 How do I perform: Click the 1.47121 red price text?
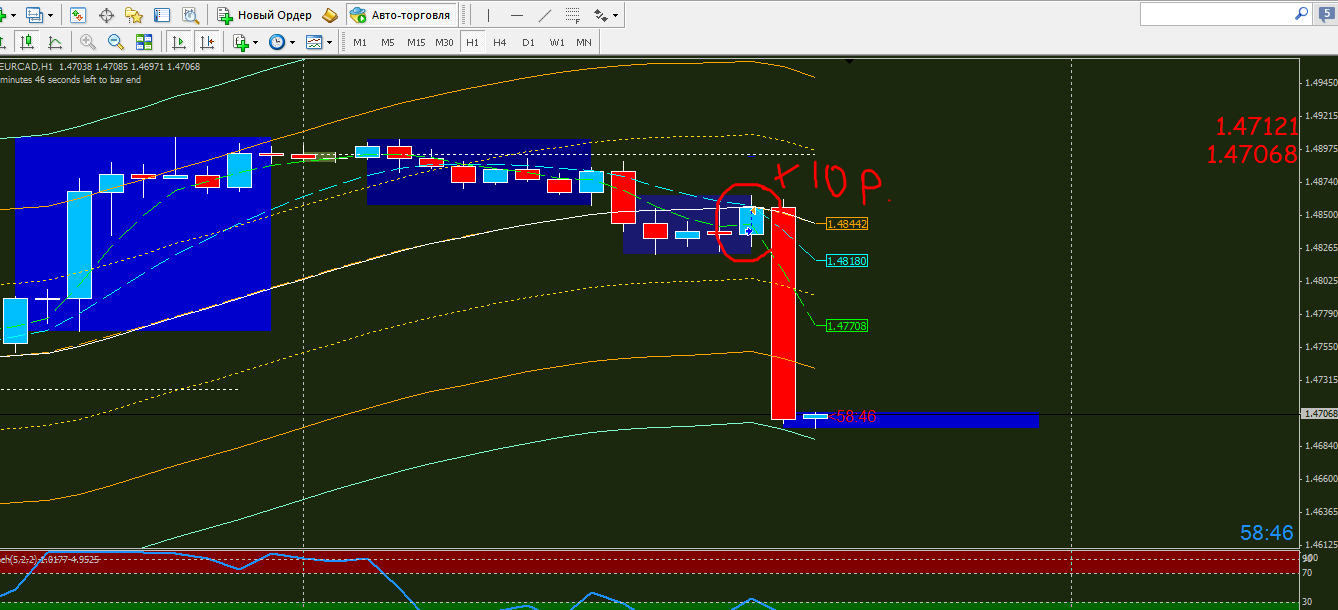(1257, 126)
